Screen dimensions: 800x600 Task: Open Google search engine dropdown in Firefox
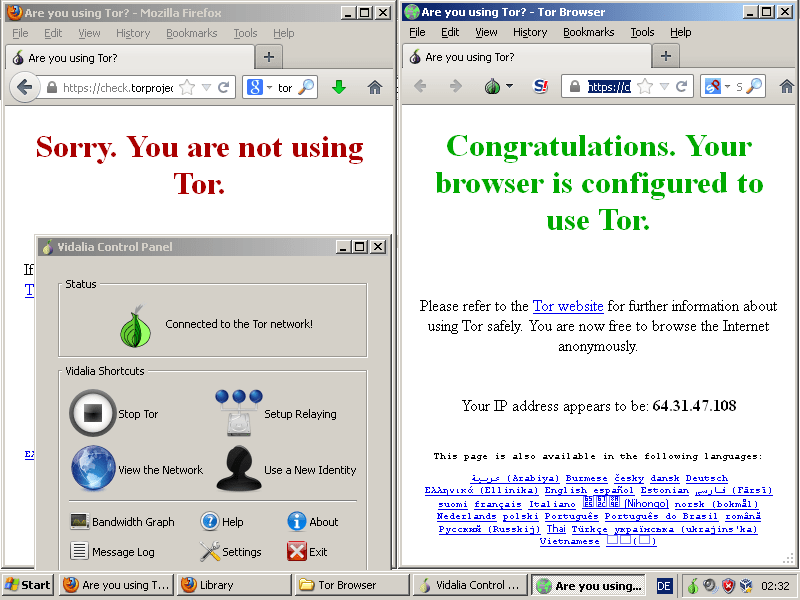coord(269,88)
